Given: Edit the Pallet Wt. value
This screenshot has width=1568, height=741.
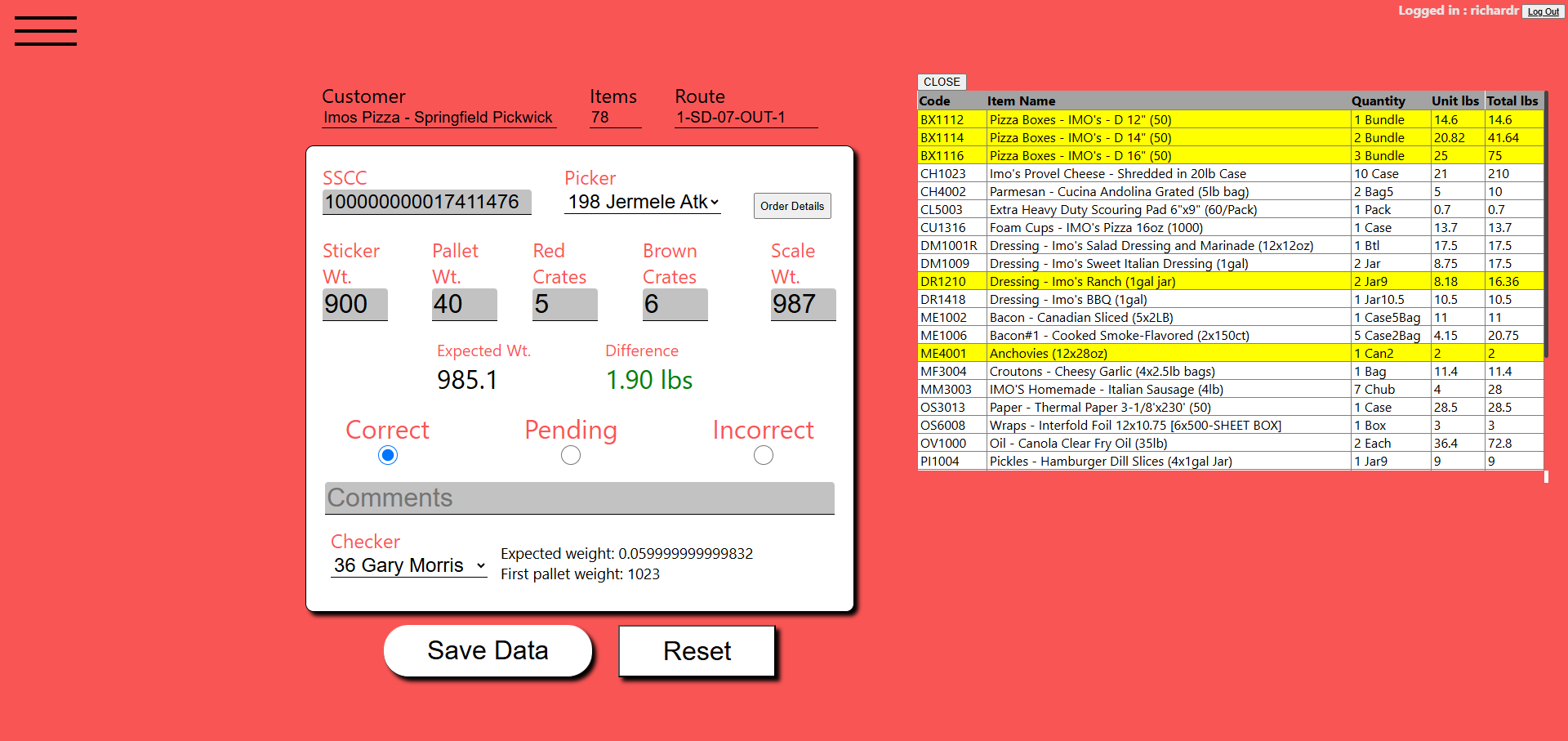Looking at the screenshot, I should coord(464,304).
